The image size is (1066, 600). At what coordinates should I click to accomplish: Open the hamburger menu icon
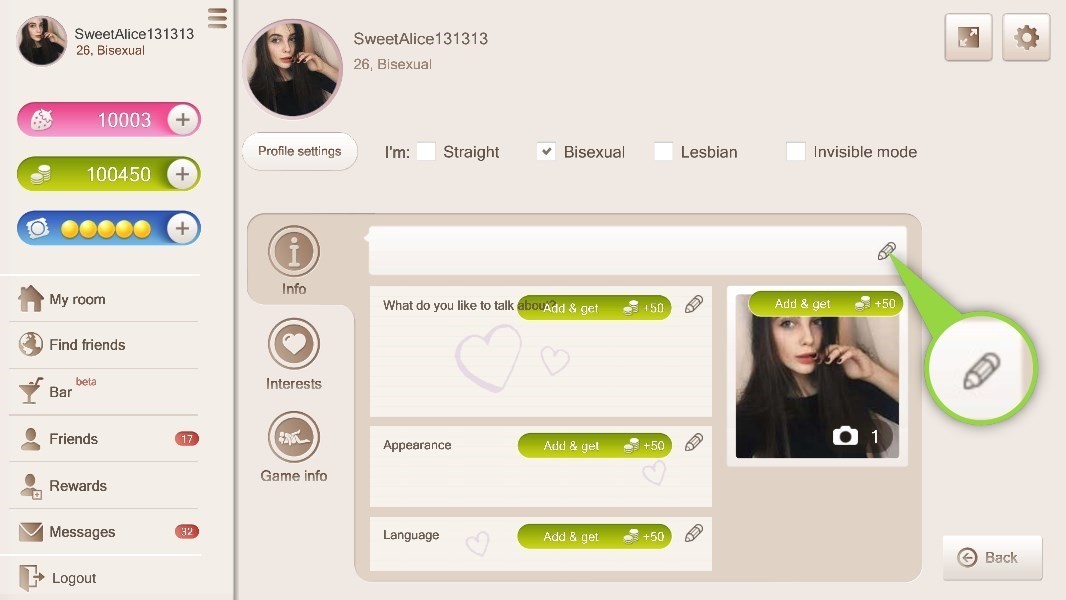click(218, 18)
